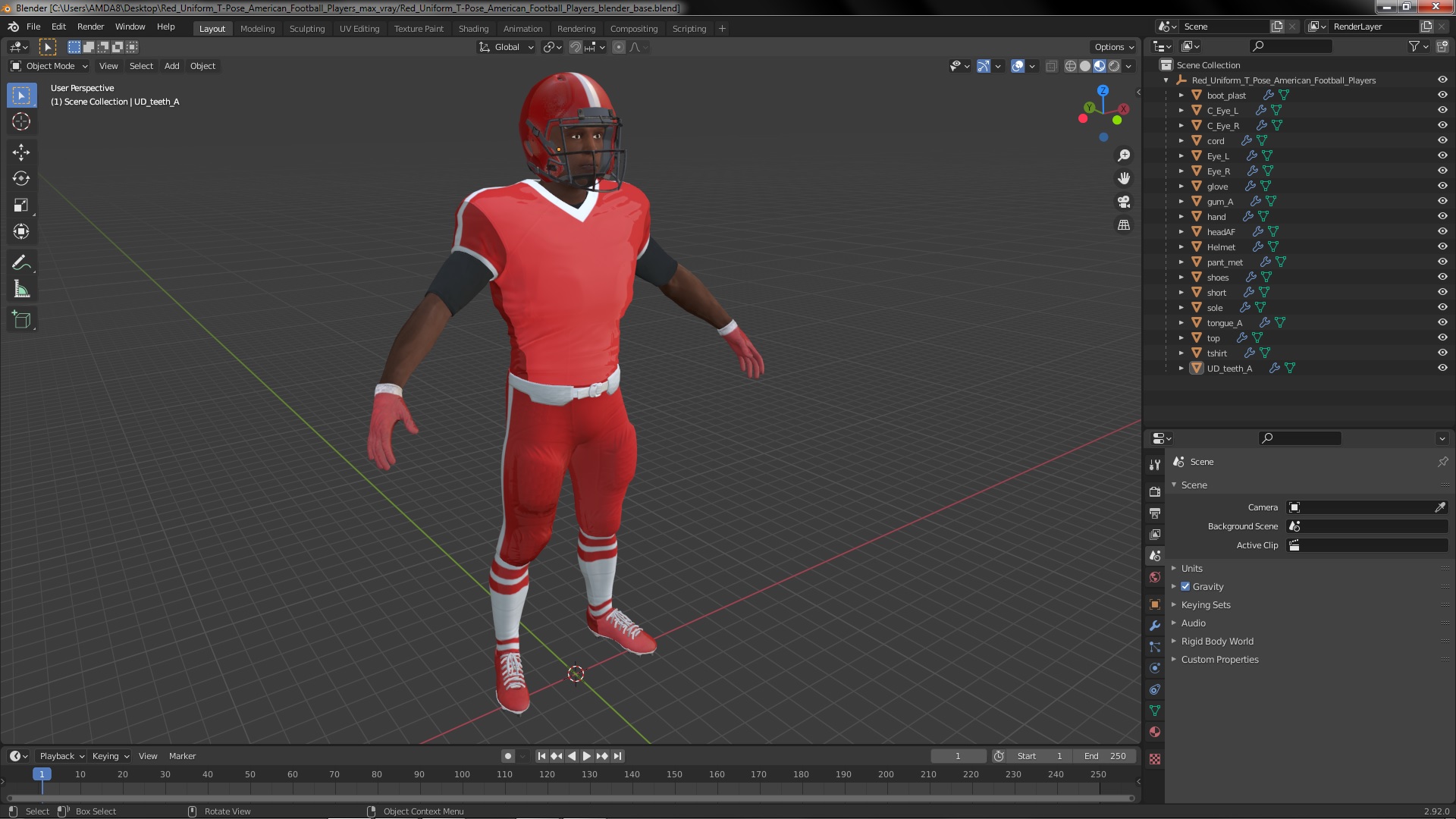Click the viewport zoom magnifier icon

[x=1124, y=155]
